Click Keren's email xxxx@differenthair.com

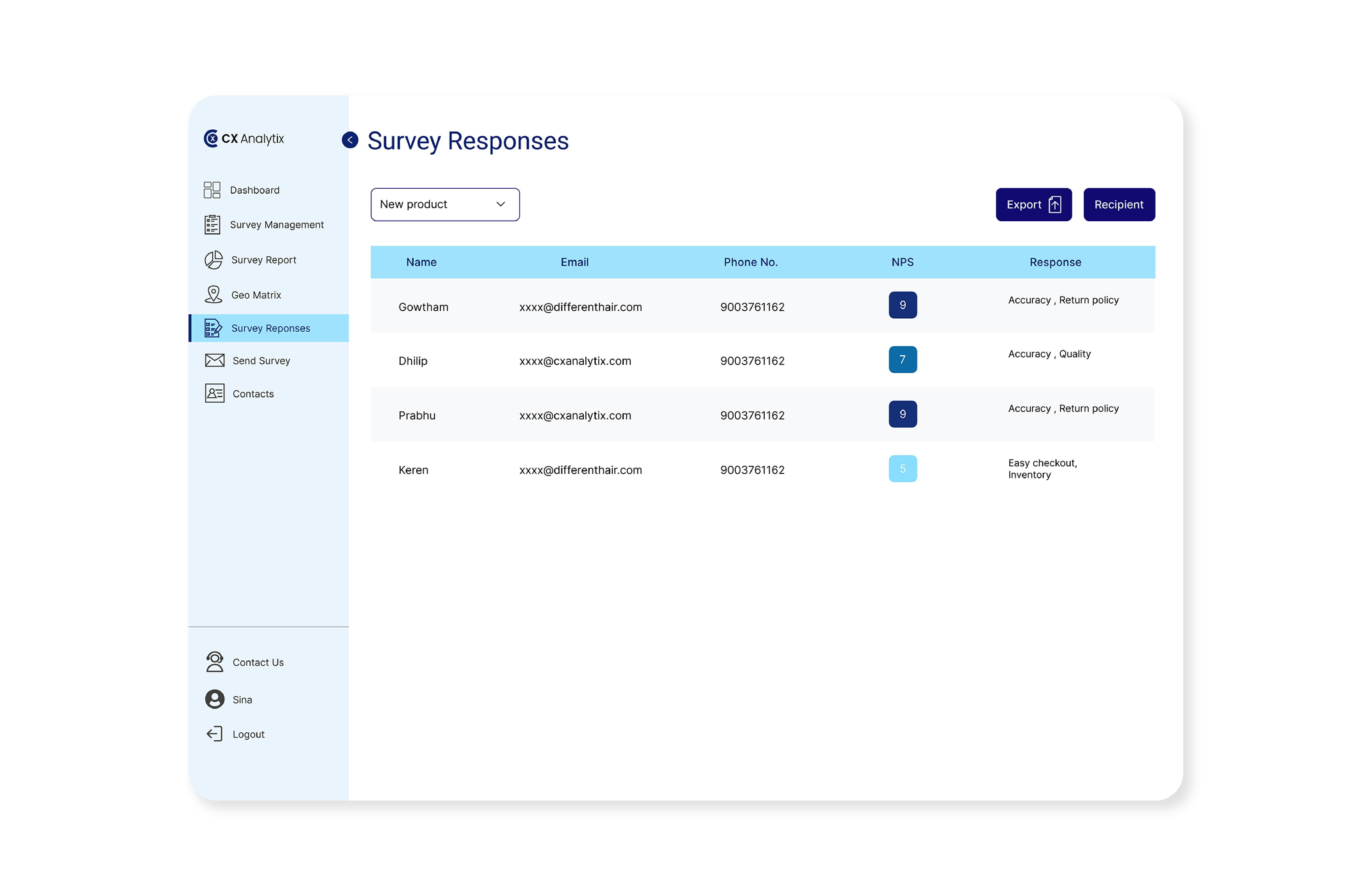click(580, 470)
